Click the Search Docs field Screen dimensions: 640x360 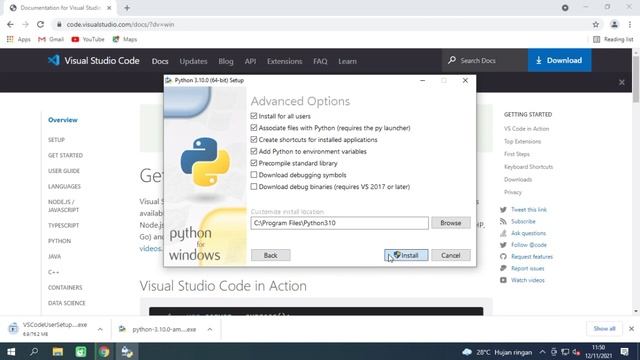pyautogui.click(x=484, y=60)
